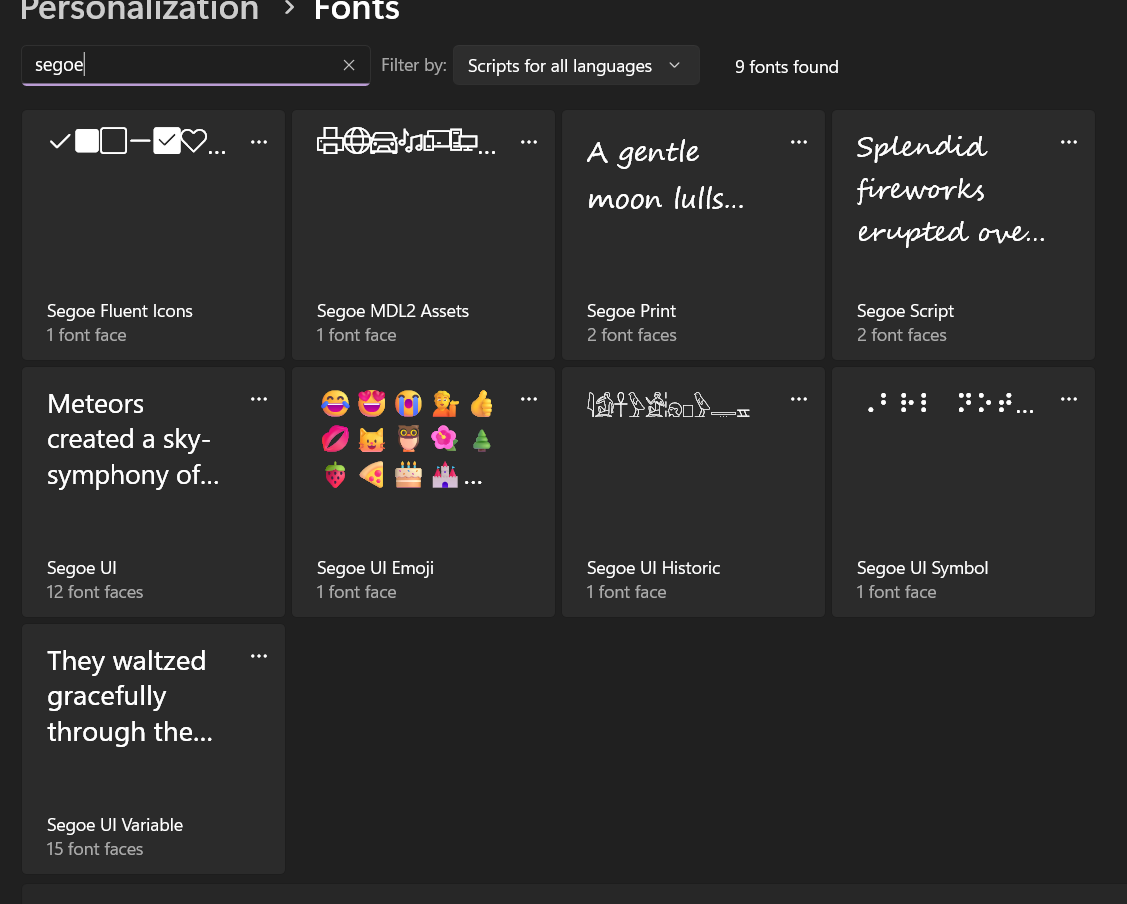Image resolution: width=1127 pixels, height=904 pixels.
Task: Click '1 font face' under Segoe UI Emoji
Action: 356,592
